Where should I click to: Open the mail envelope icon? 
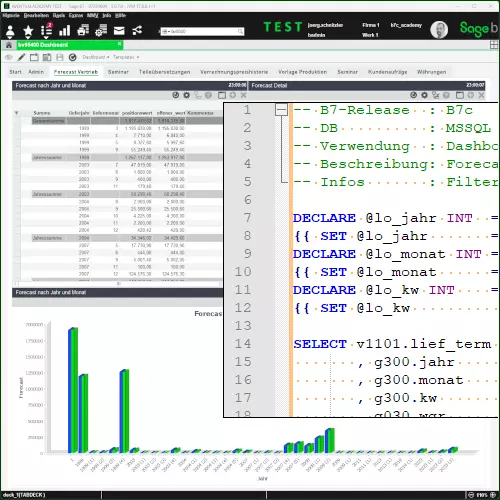119,31
